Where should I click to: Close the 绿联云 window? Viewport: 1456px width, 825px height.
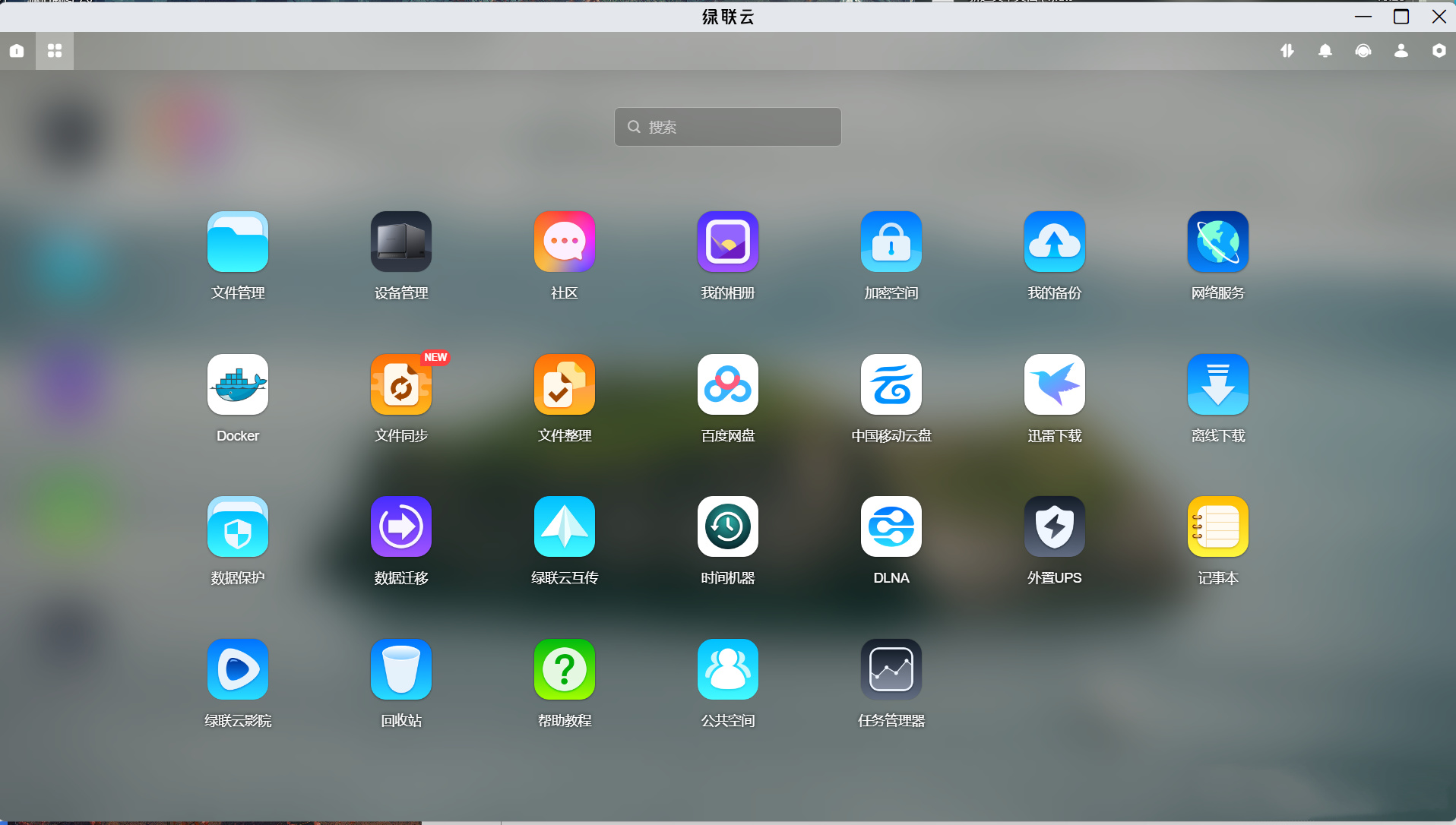pos(1439,17)
